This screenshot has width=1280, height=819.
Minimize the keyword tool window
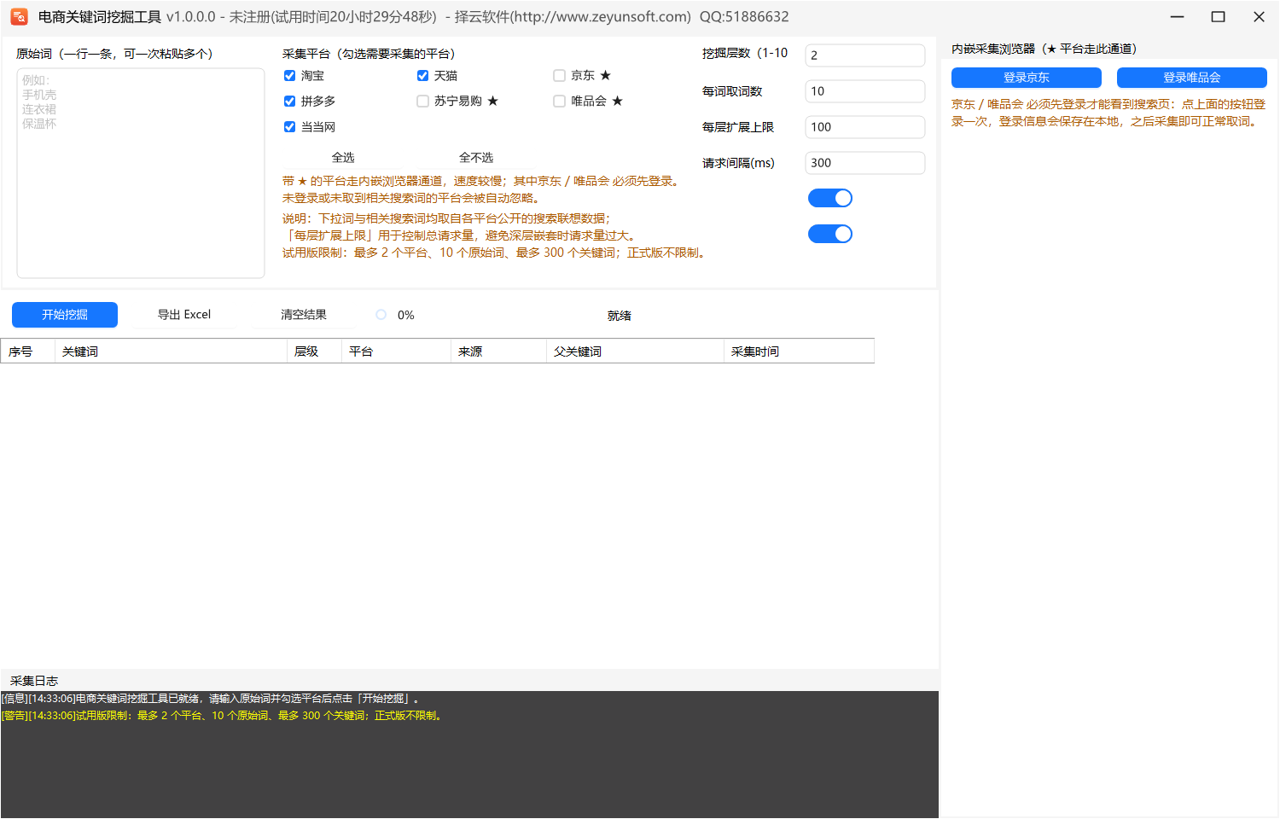pos(1177,17)
